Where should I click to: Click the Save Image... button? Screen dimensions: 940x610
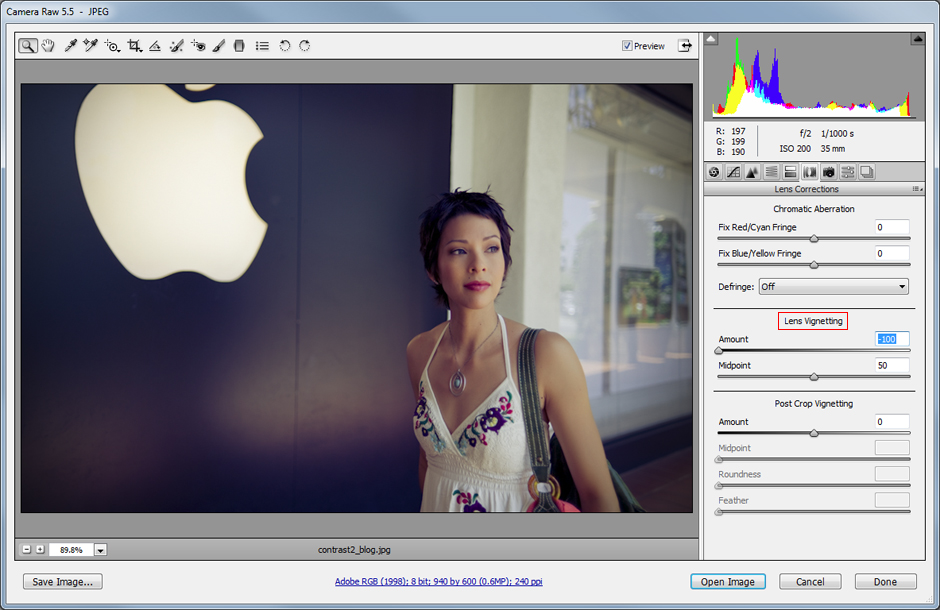click(62, 582)
